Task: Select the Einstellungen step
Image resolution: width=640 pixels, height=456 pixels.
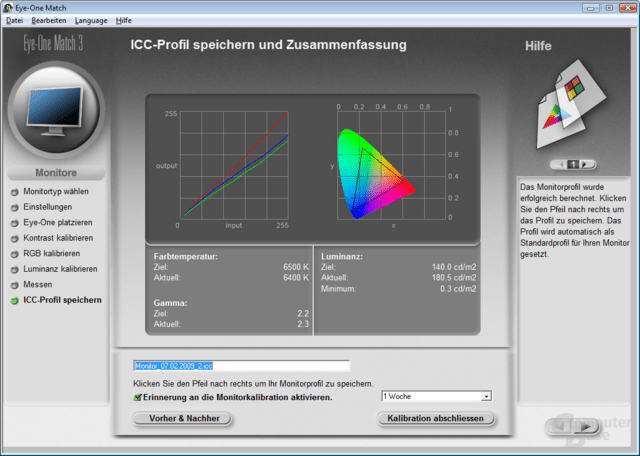Action: (47, 207)
